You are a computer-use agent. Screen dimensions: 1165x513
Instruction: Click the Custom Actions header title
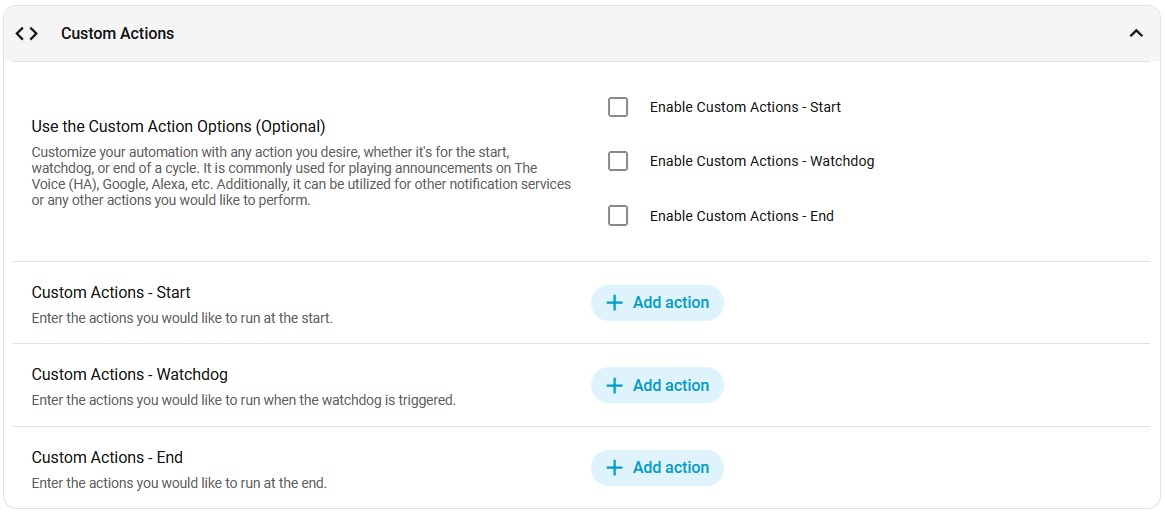point(117,34)
